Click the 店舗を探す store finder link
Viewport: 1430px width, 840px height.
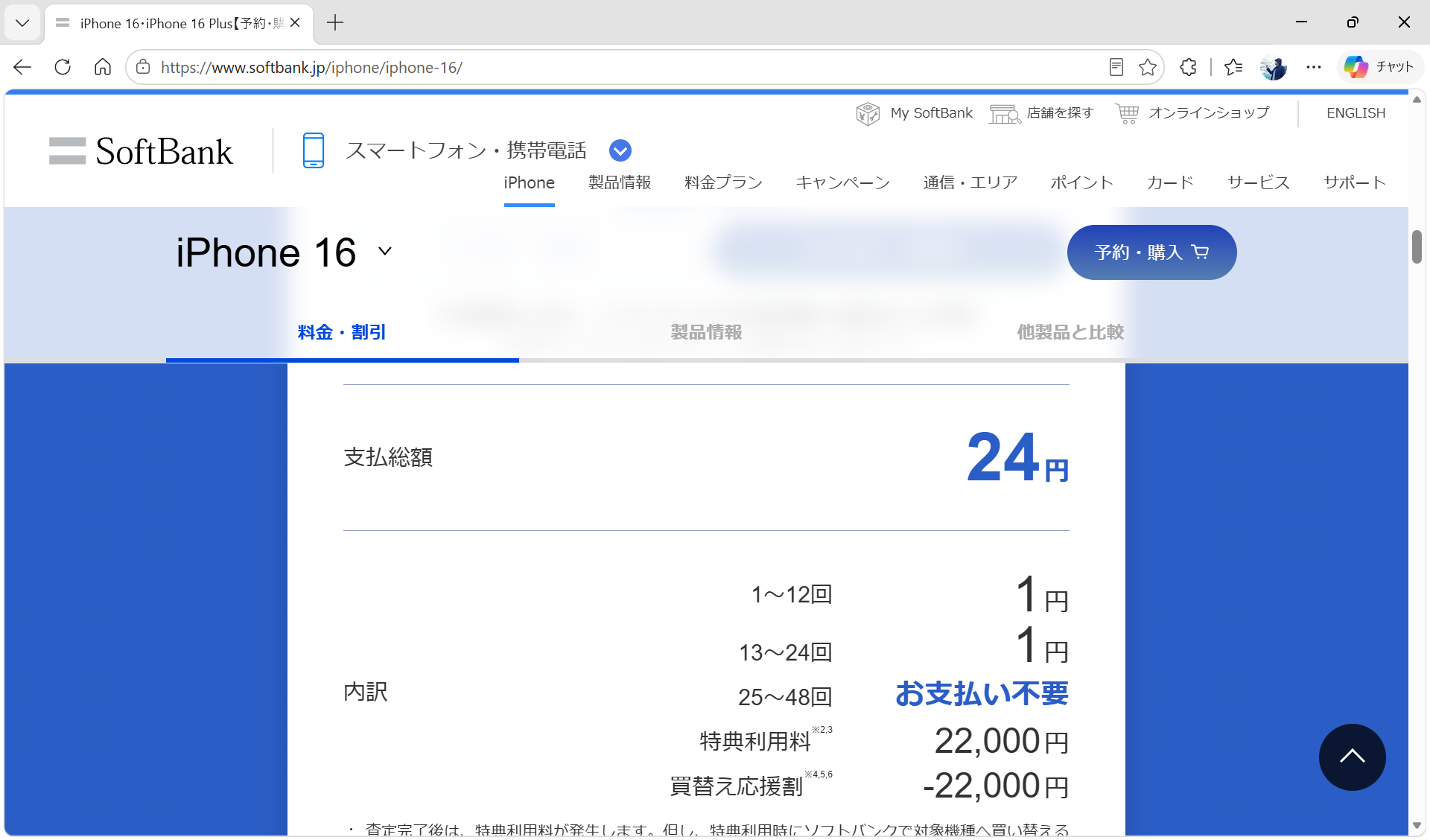point(1042,113)
